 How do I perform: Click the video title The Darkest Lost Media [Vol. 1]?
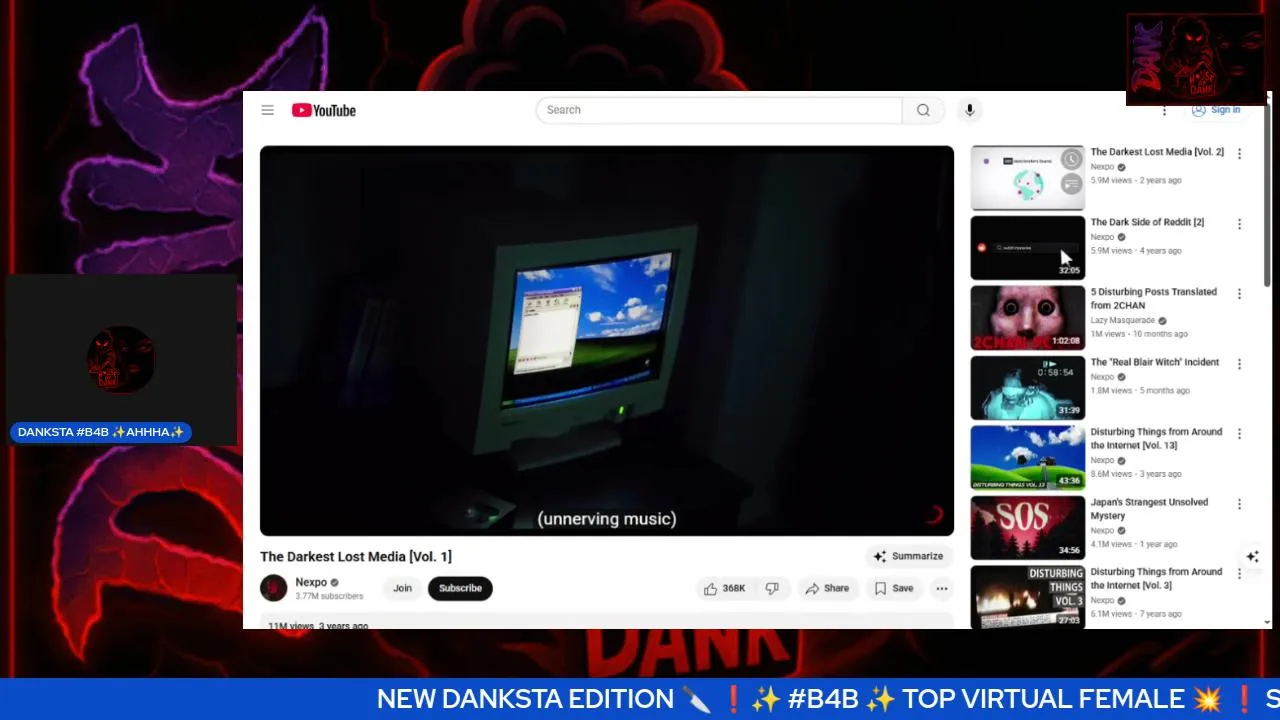tap(356, 556)
